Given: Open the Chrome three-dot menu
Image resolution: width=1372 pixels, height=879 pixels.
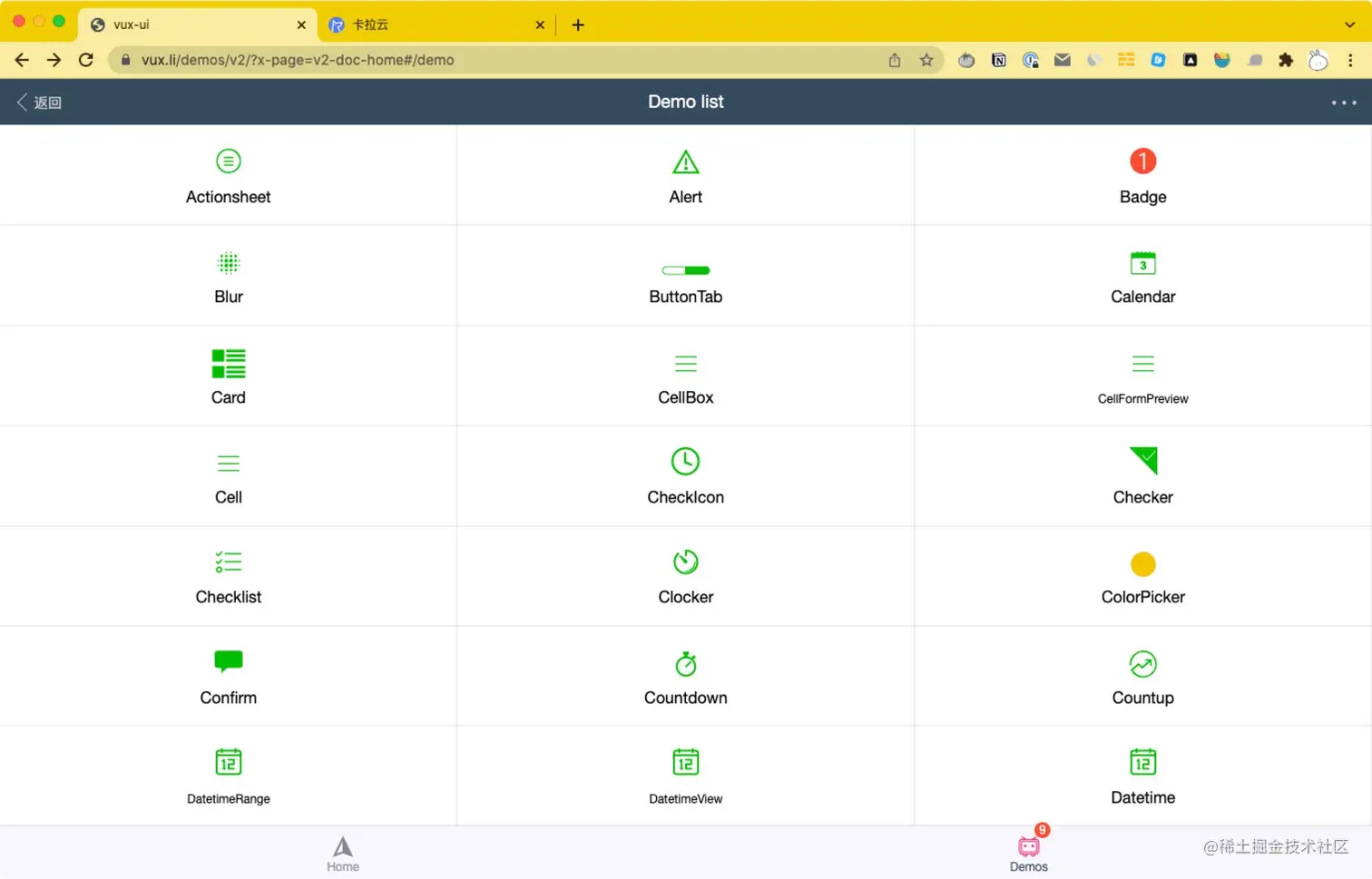Looking at the screenshot, I should click(1350, 60).
